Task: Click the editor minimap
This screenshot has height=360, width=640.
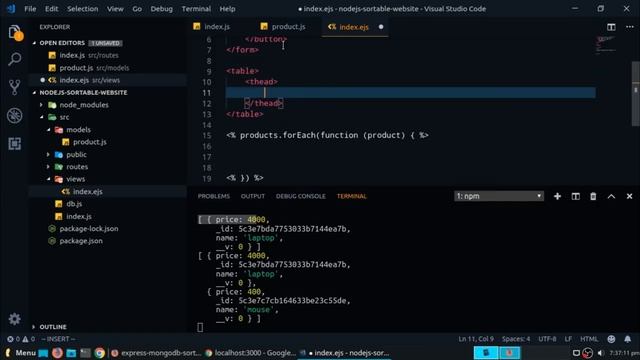Action: (x=606, y=44)
